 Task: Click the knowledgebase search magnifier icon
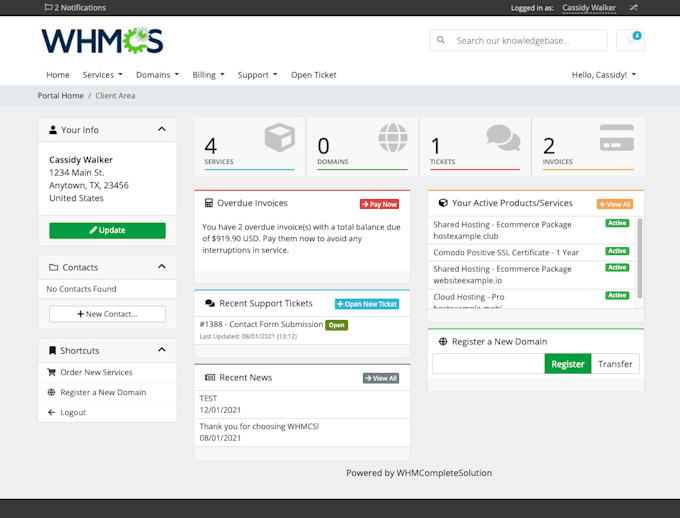tap(441, 40)
